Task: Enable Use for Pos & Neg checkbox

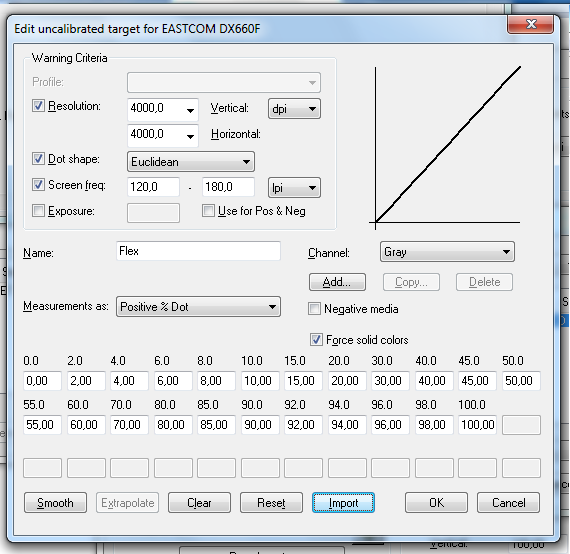Action: [x=208, y=210]
